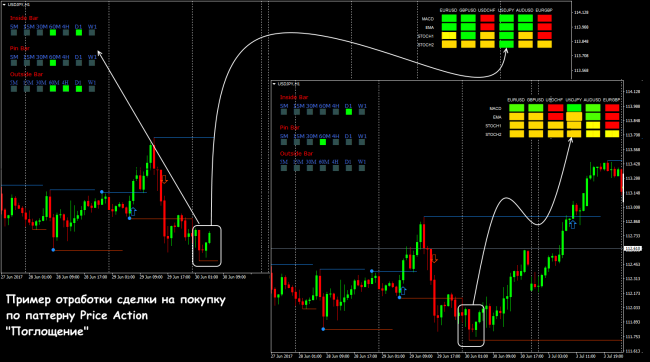
Task: Click the green D1 Inside Bar box in the right chart
Action: pyautogui.click(x=349, y=112)
